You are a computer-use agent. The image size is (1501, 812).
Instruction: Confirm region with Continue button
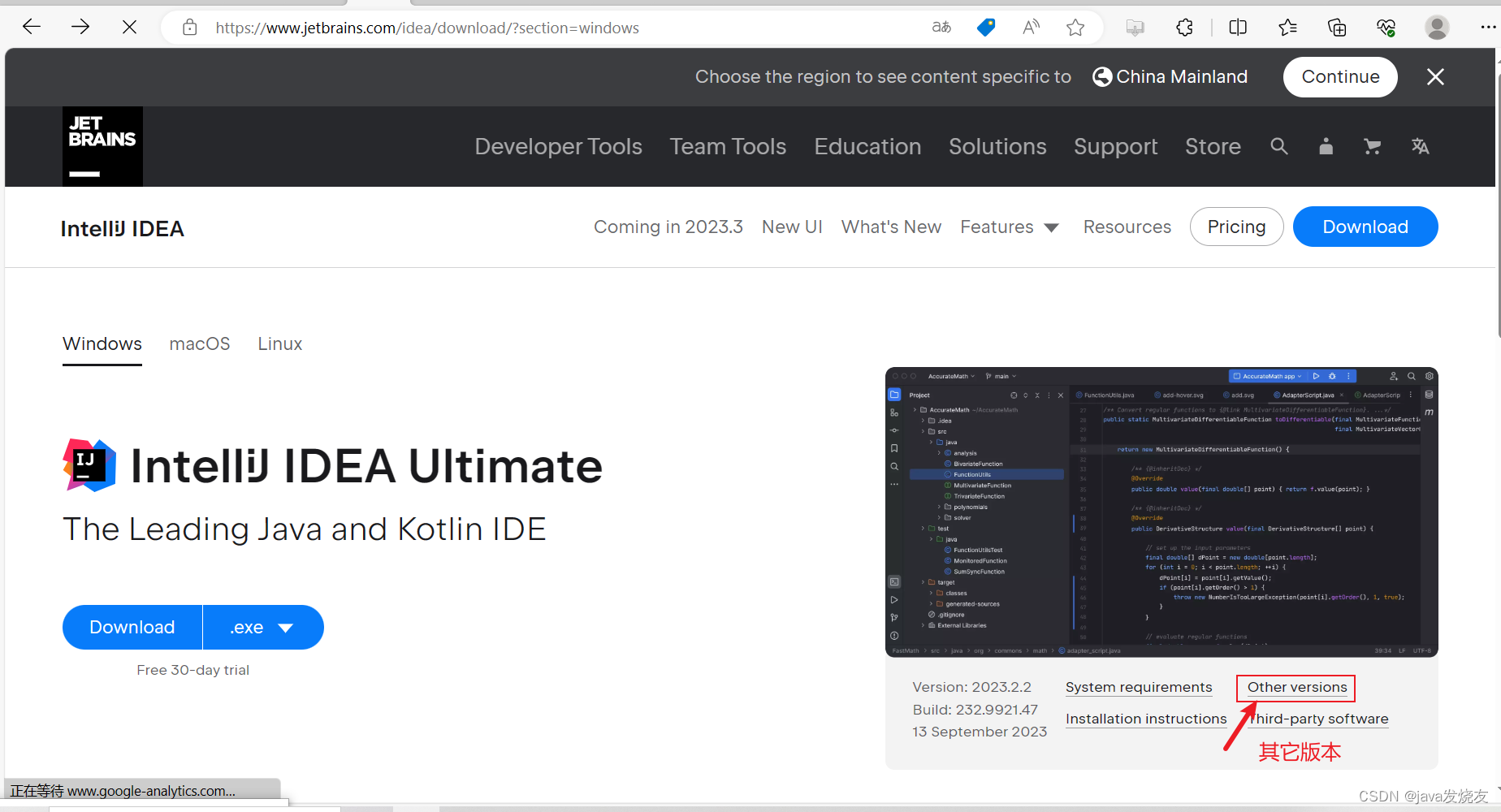pyautogui.click(x=1340, y=76)
